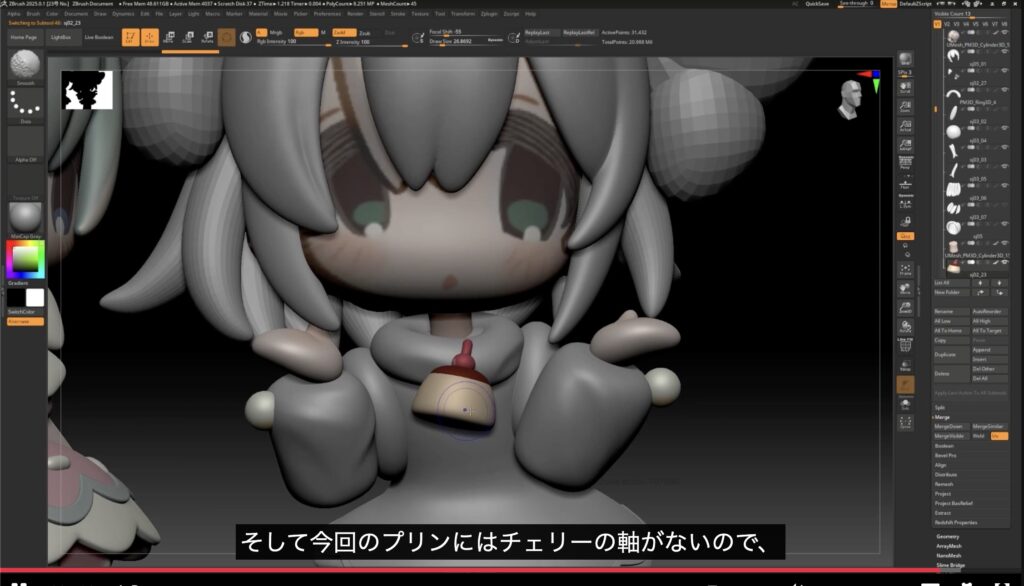
Task: Open the Zplugin menu
Action: click(489, 14)
